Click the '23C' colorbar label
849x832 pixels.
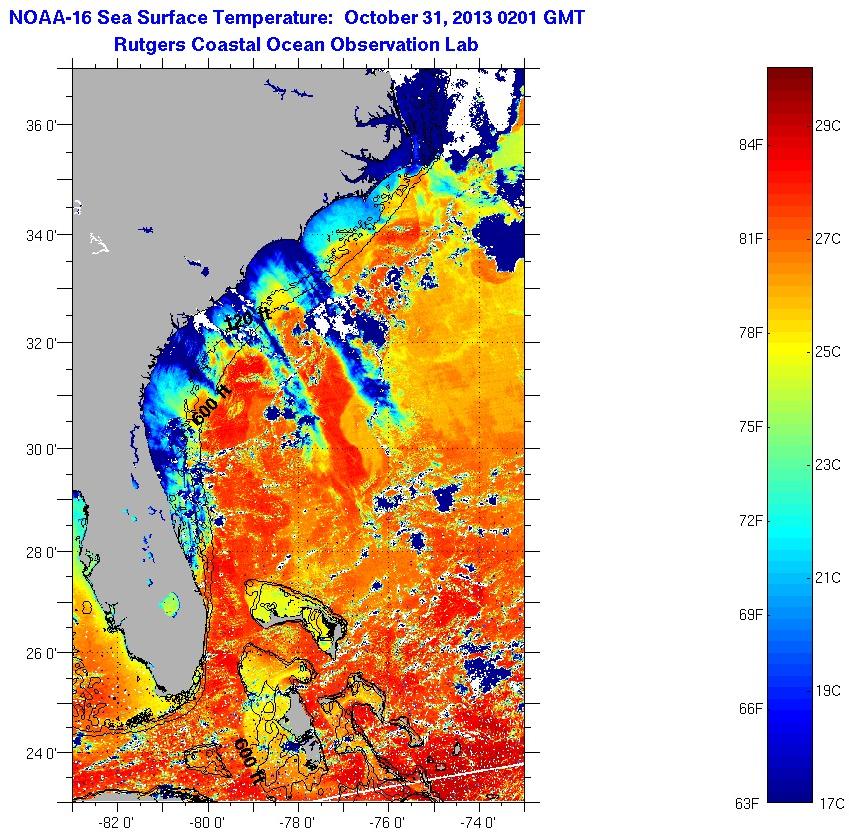tap(828, 464)
